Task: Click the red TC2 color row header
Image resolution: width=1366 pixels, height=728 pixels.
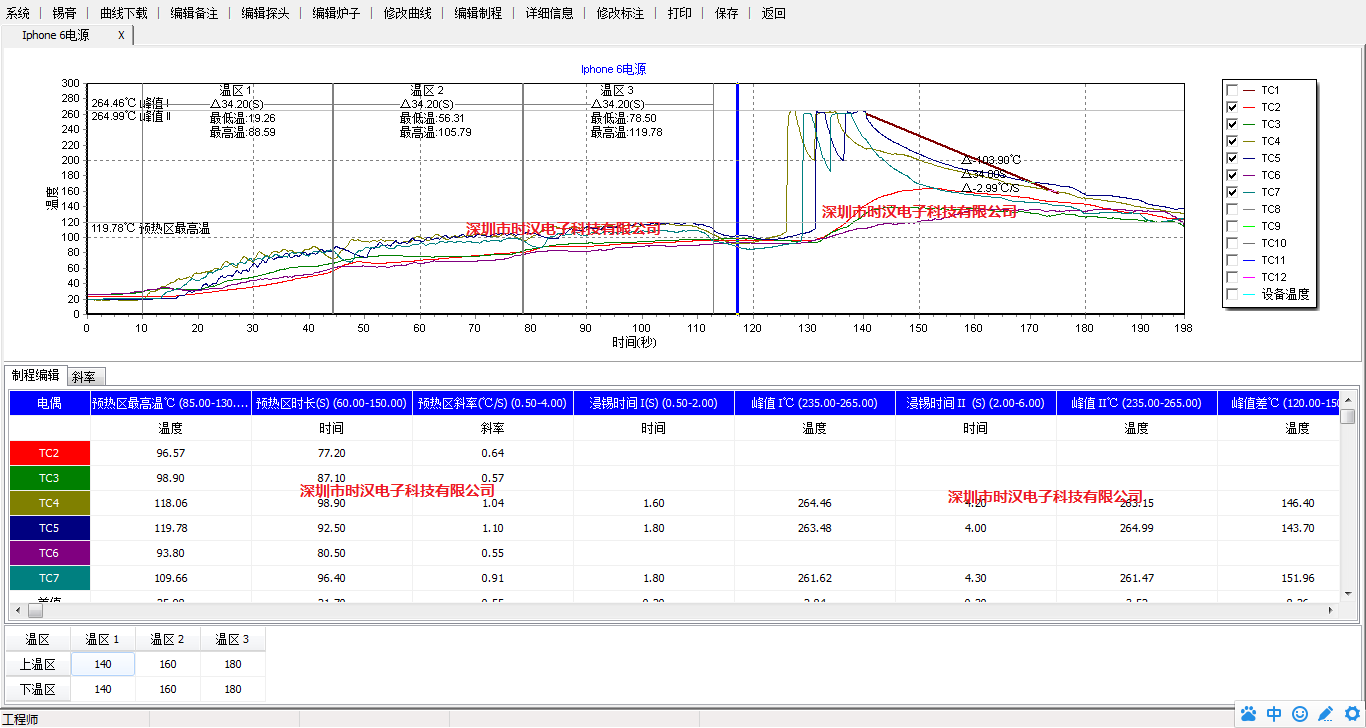Action: point(49,453)
